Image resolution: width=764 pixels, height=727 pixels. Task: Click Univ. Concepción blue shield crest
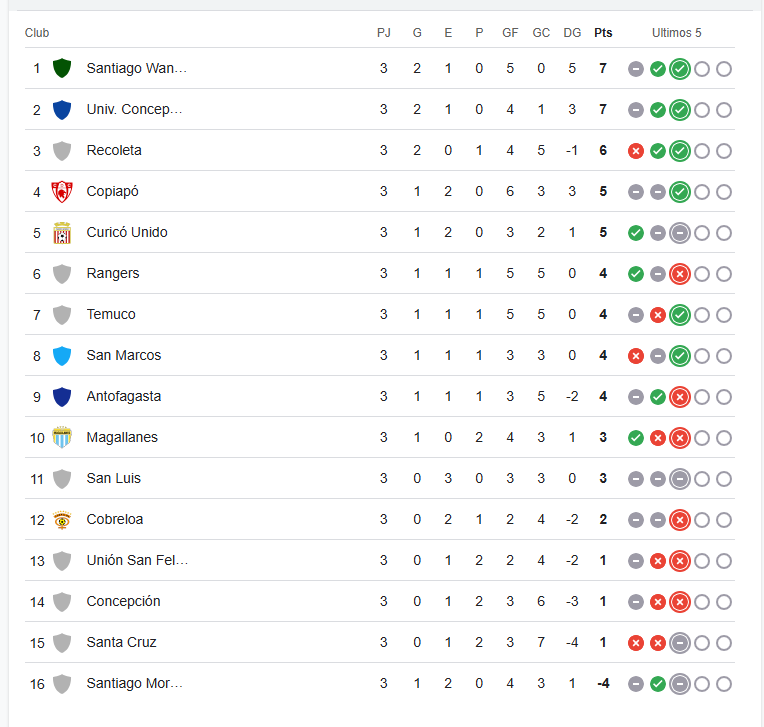click(x=62, y=110)
